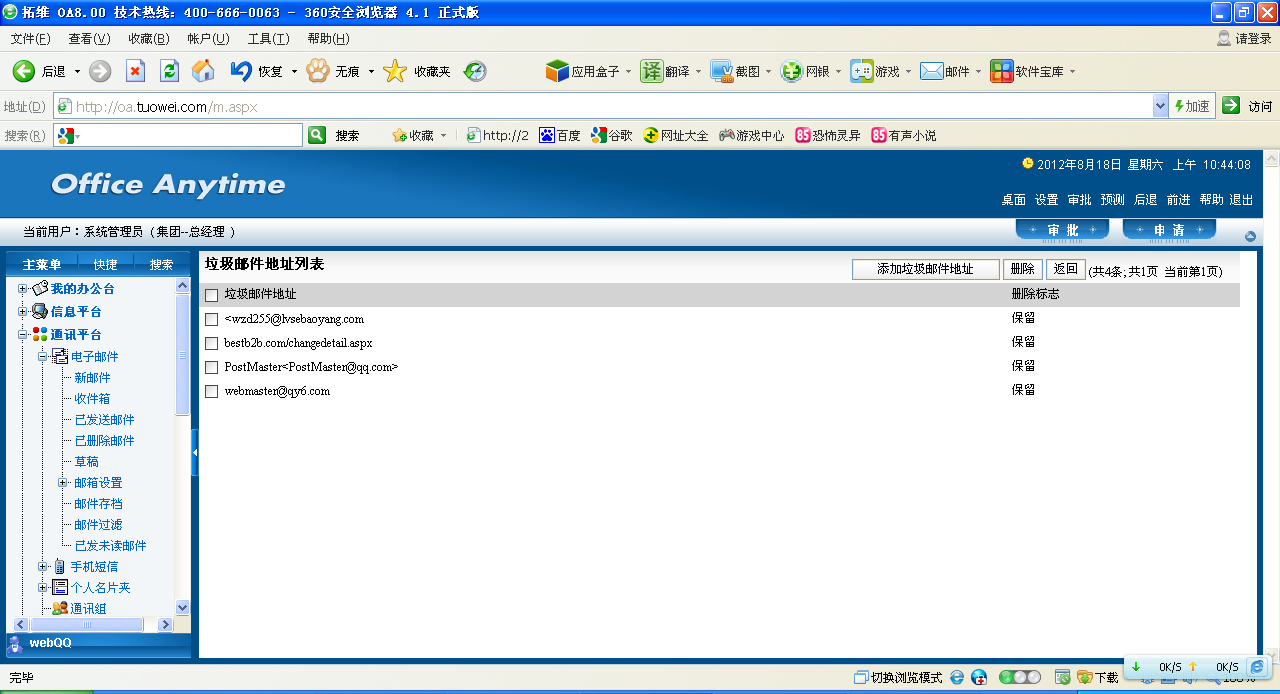Check the box for webmaster@qy6.com
Screen dimensions: 1280x694
[211, 392]
